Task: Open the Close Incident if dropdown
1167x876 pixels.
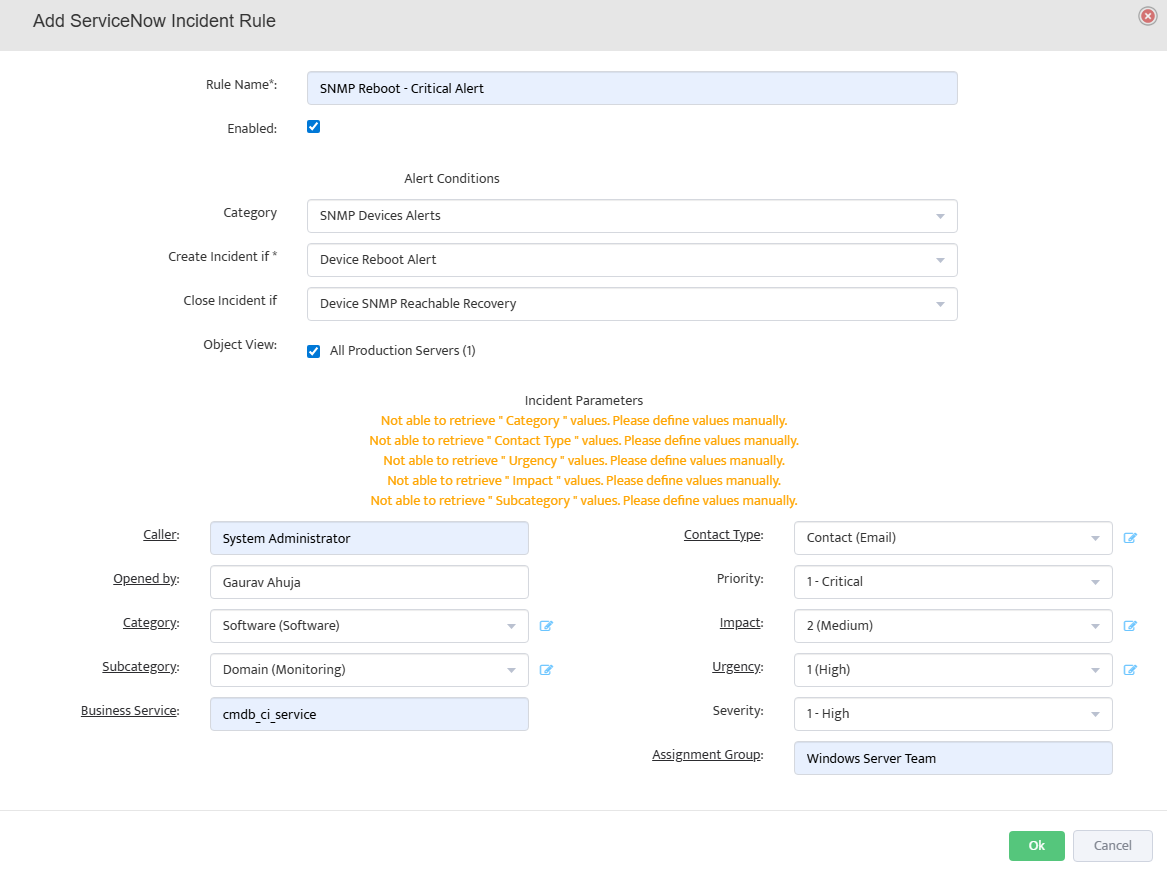Action: (x=631, y=304)
